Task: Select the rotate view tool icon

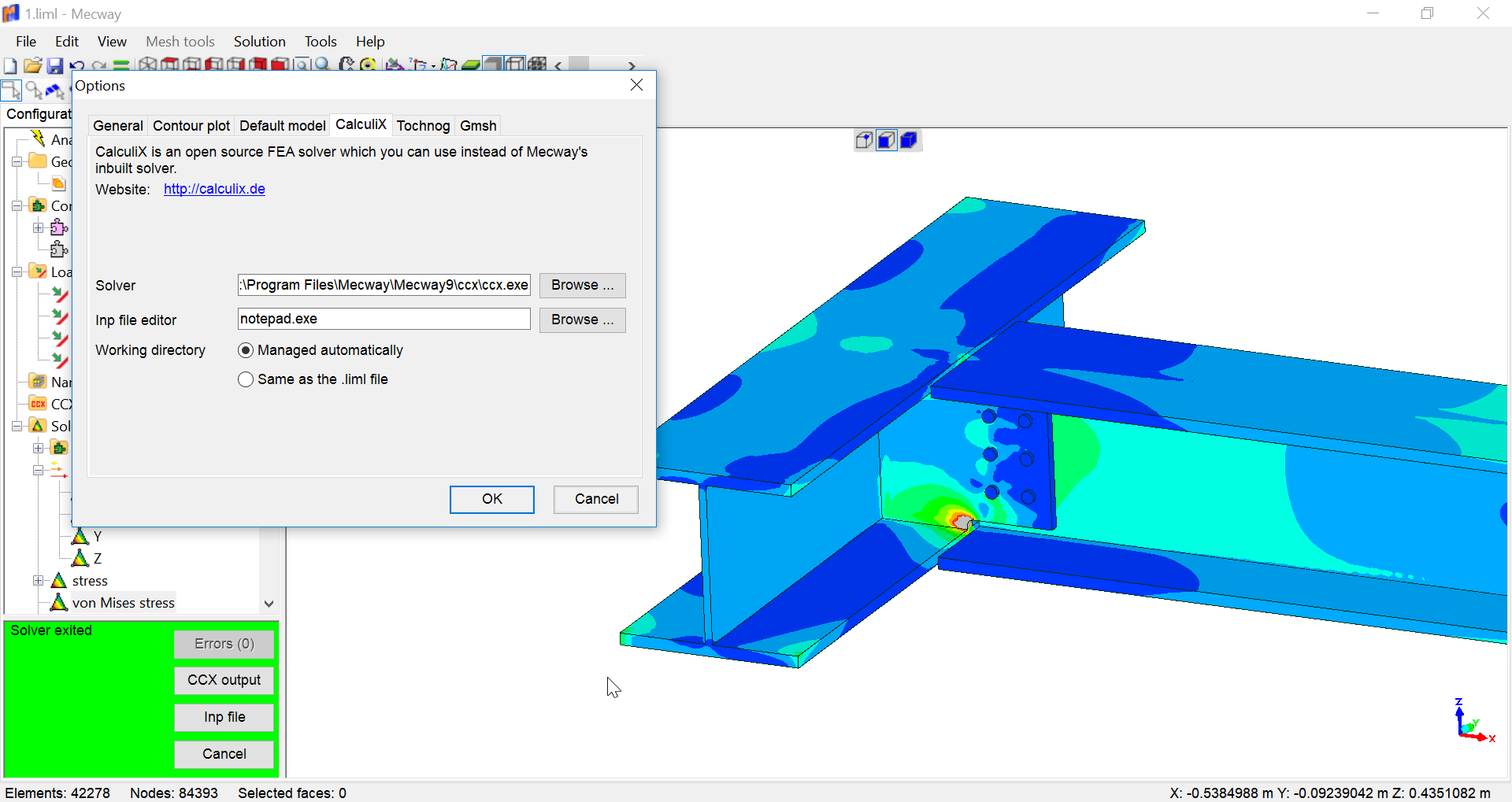Action: (346, 65)
